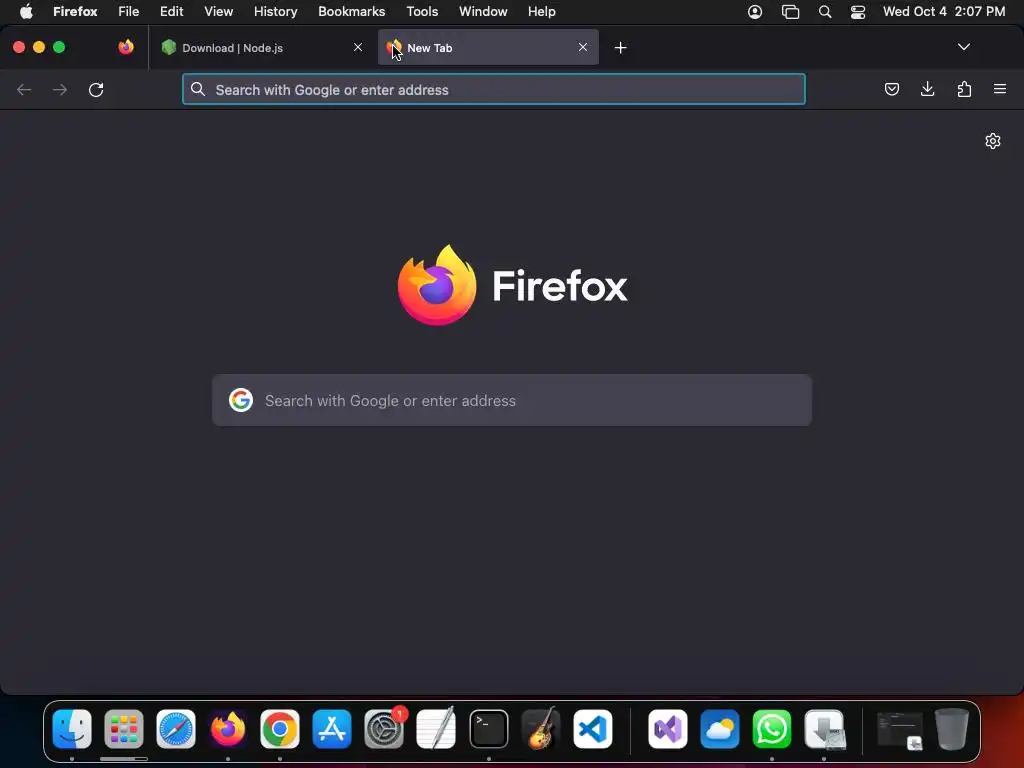Viewport: 1024px width, 768px height.
Task: Open Launchpad from the Dock
Action: [123, 729]
